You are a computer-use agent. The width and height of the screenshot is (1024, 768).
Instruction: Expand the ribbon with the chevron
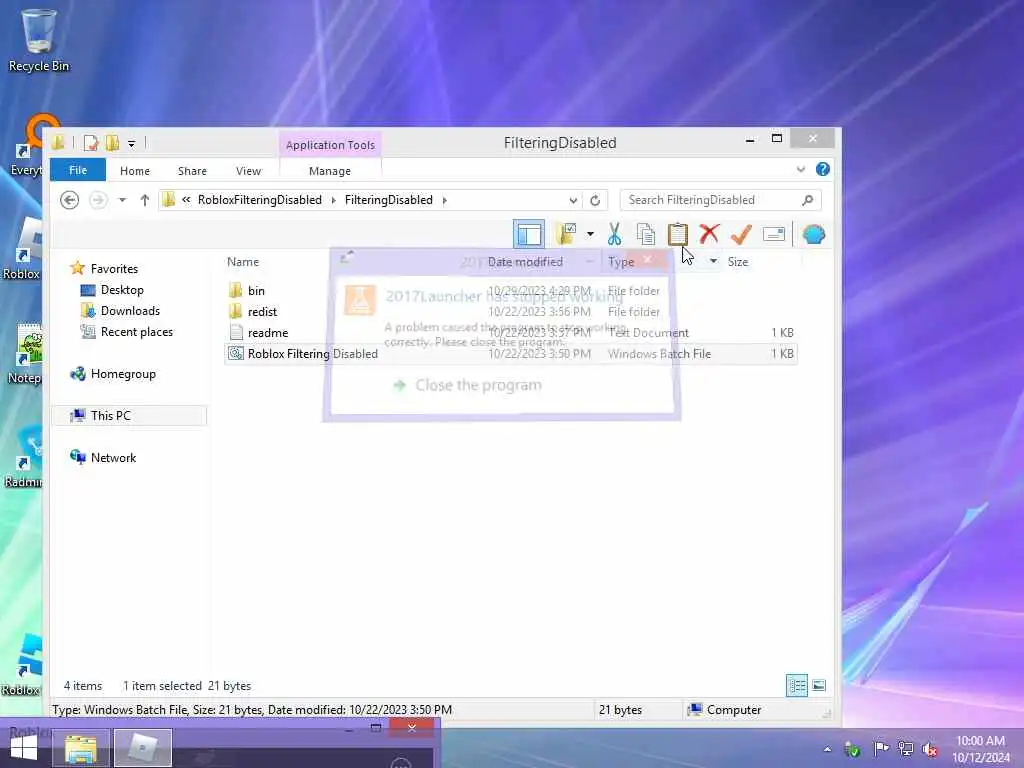tap(801, 170)
